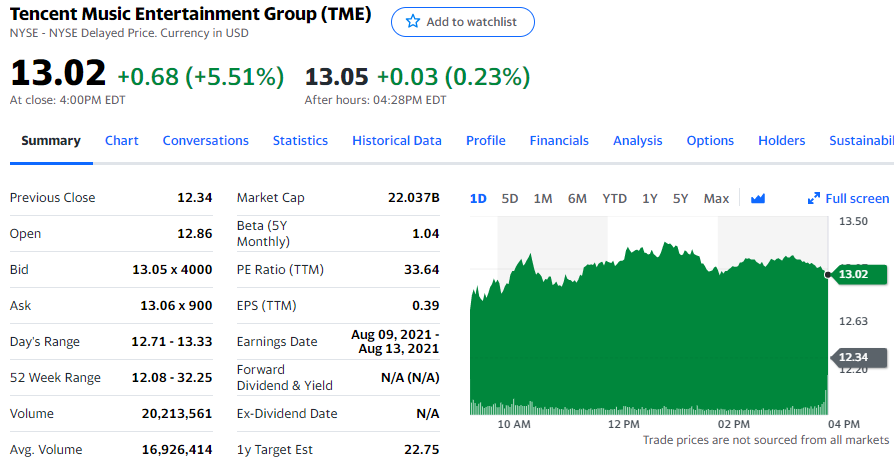Viewport: 894px width, 461px height.
Task: Click the Beta (5Y Monthly) label
Action: tap(263, 234)
